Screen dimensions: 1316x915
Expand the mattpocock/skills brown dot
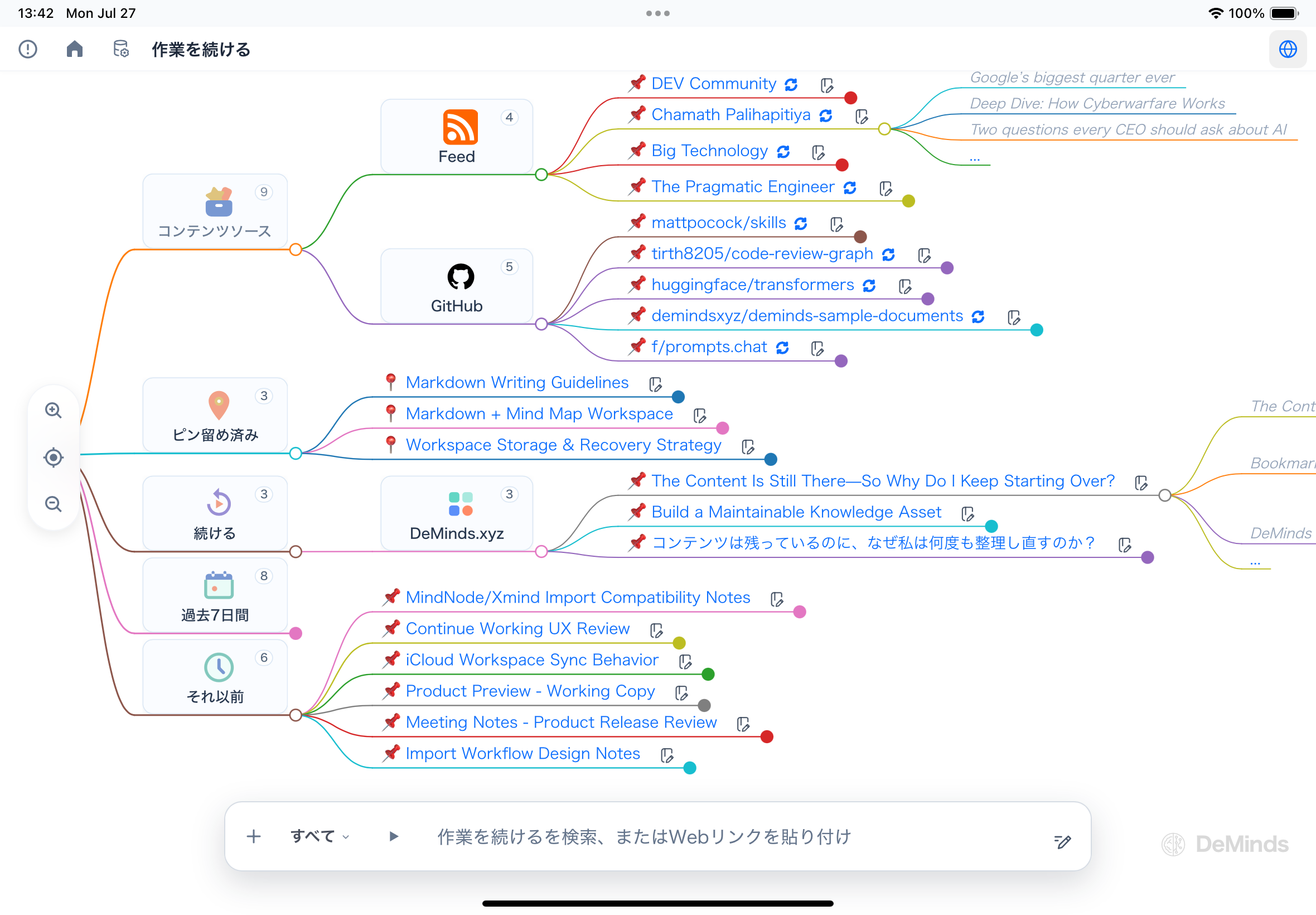pos(860,237)
